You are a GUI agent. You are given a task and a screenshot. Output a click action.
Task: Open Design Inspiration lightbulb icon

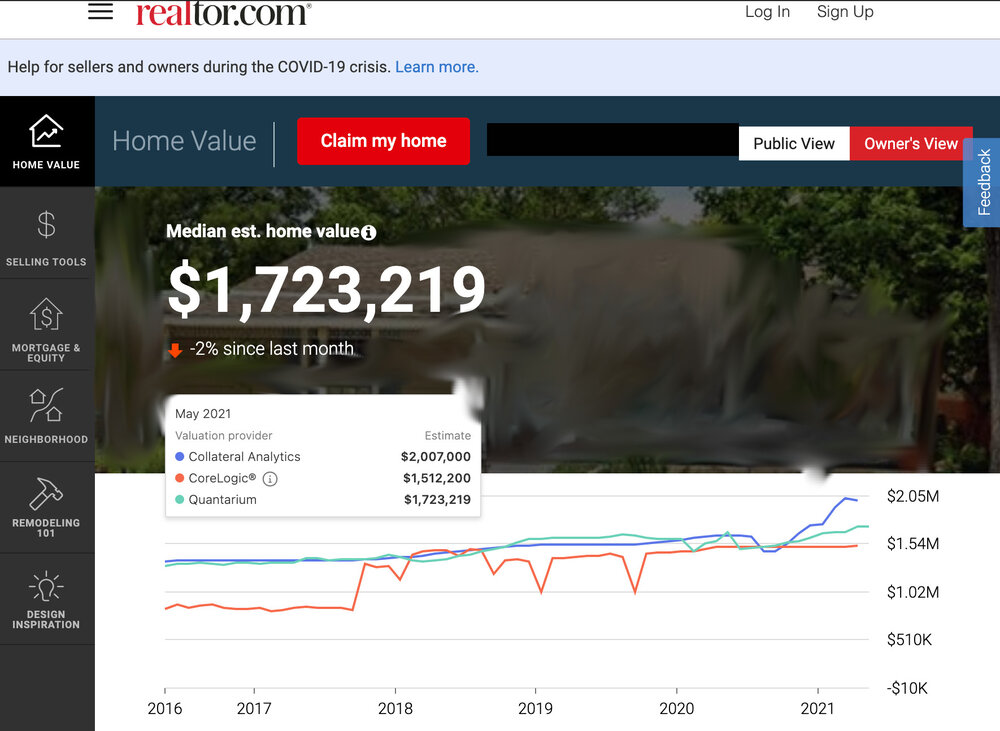coord(46,585)
